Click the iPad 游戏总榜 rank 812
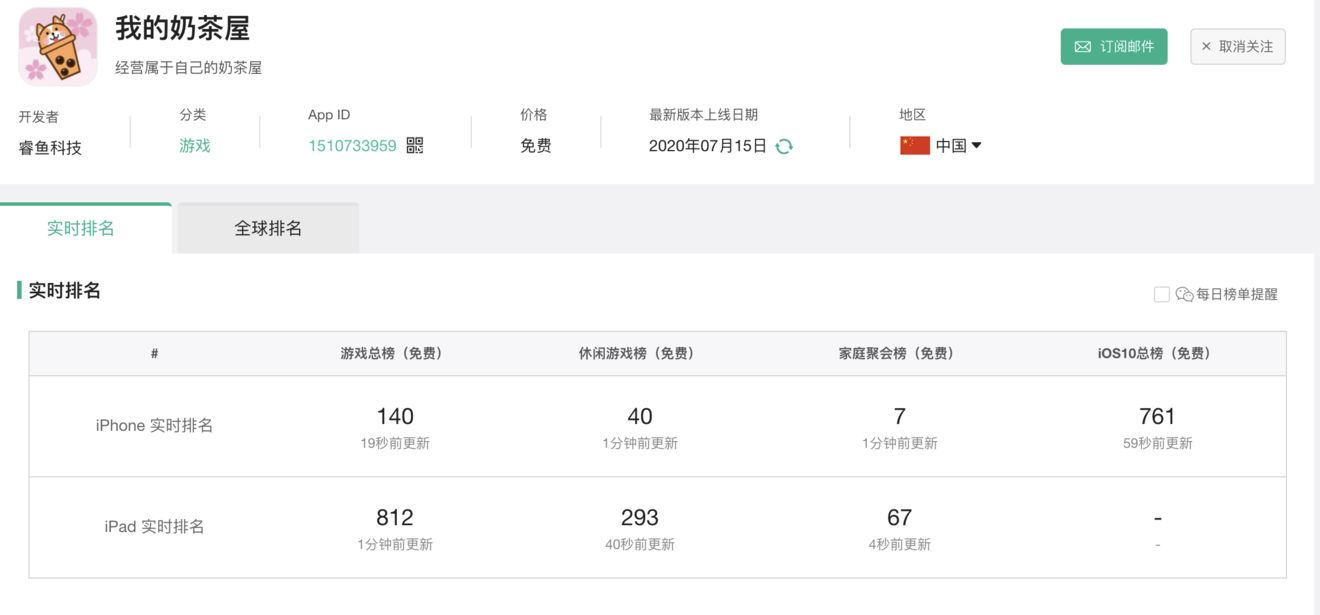Image resolution: width=1320 pixels, height=615 pixels. 395,517
